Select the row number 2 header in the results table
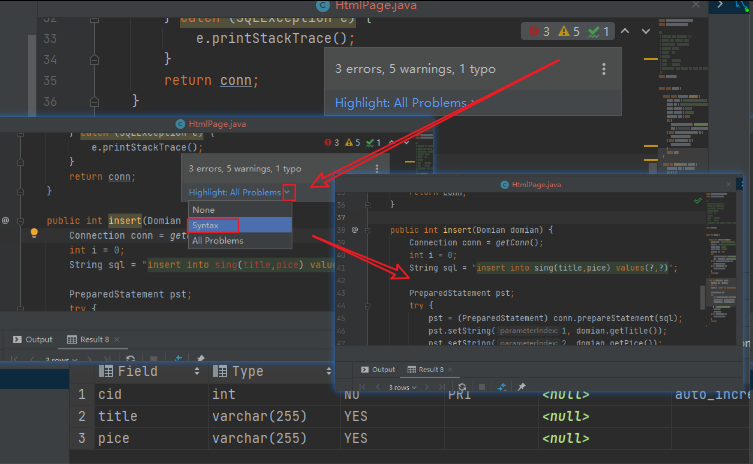753x464 pixels. (x=82, y=416)
